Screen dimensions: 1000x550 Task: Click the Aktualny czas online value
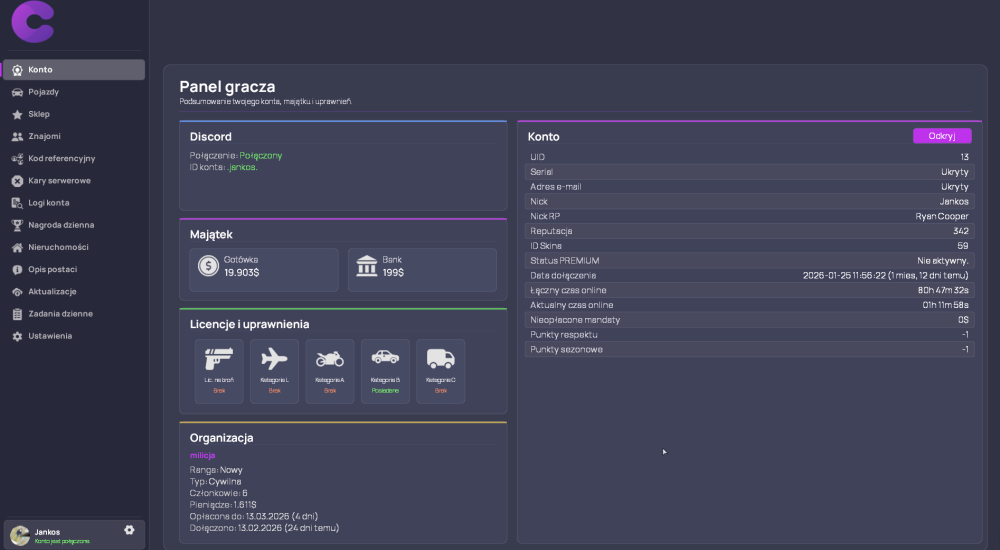pyautogui.click(x=945, y=305)
